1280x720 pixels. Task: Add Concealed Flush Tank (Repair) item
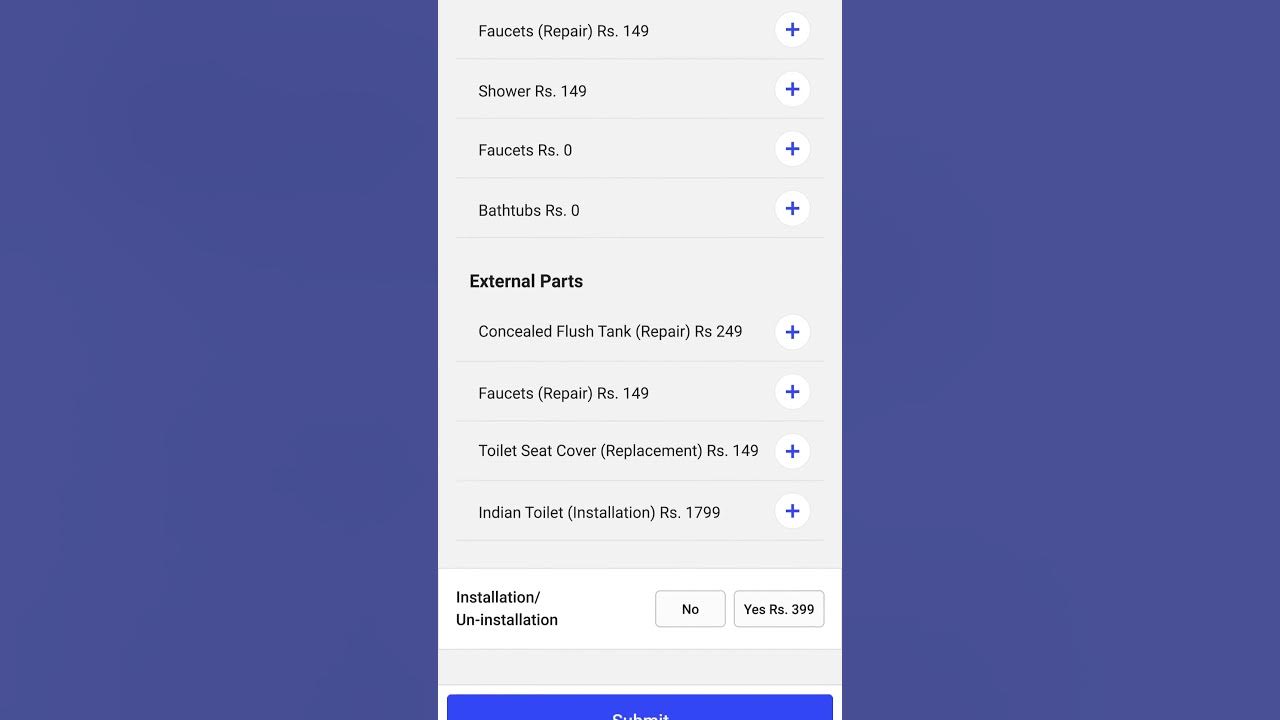[x=792, y=332]
